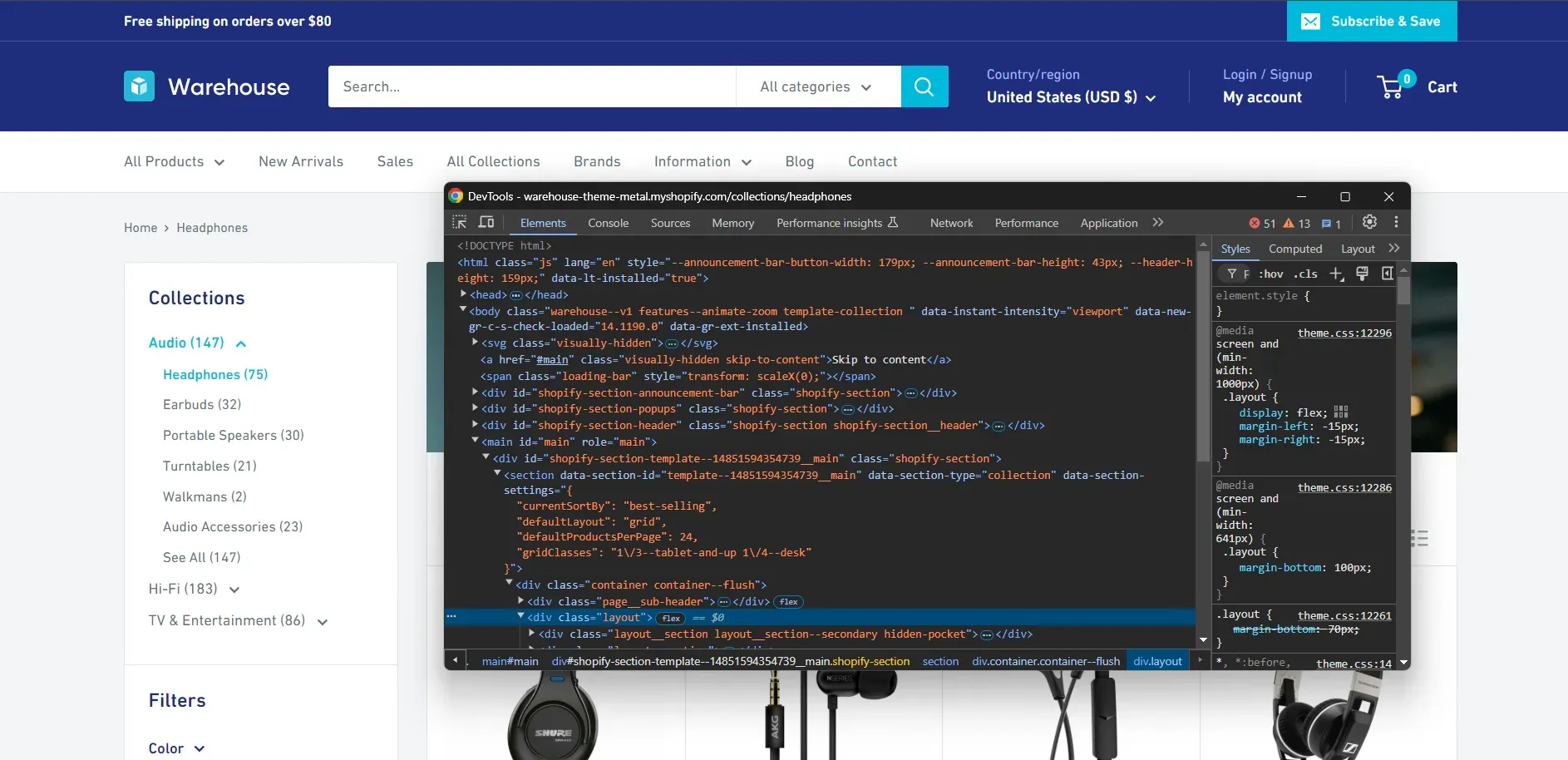The width and height of the screenshot is (1568, 760).
Task: Open the Computed styles tab
Action: (x=1295, y=248)
